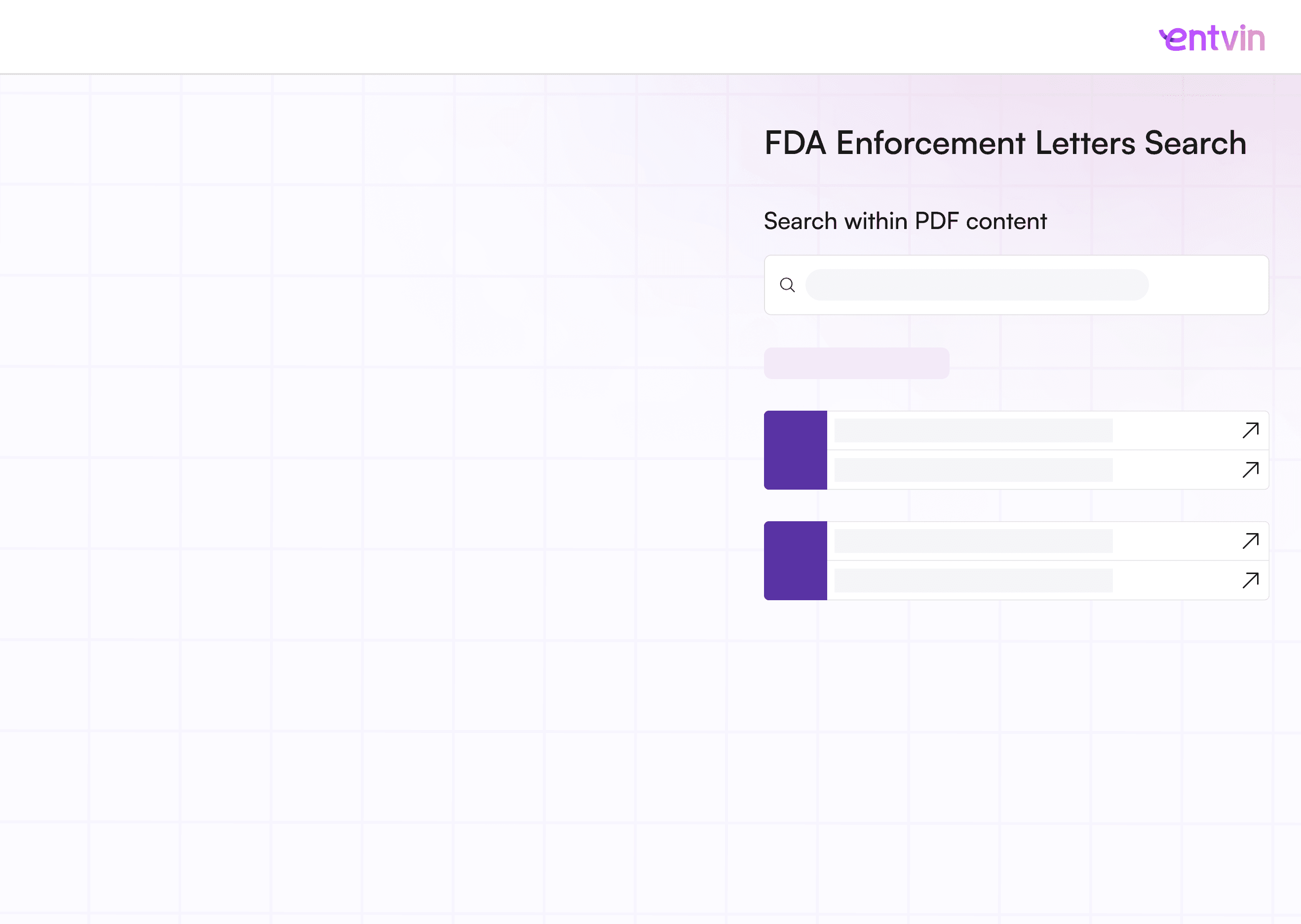Screen dimensions: 1301x924
Task: Click the magnifying glass search icon
Action: [x=787, y=285]
